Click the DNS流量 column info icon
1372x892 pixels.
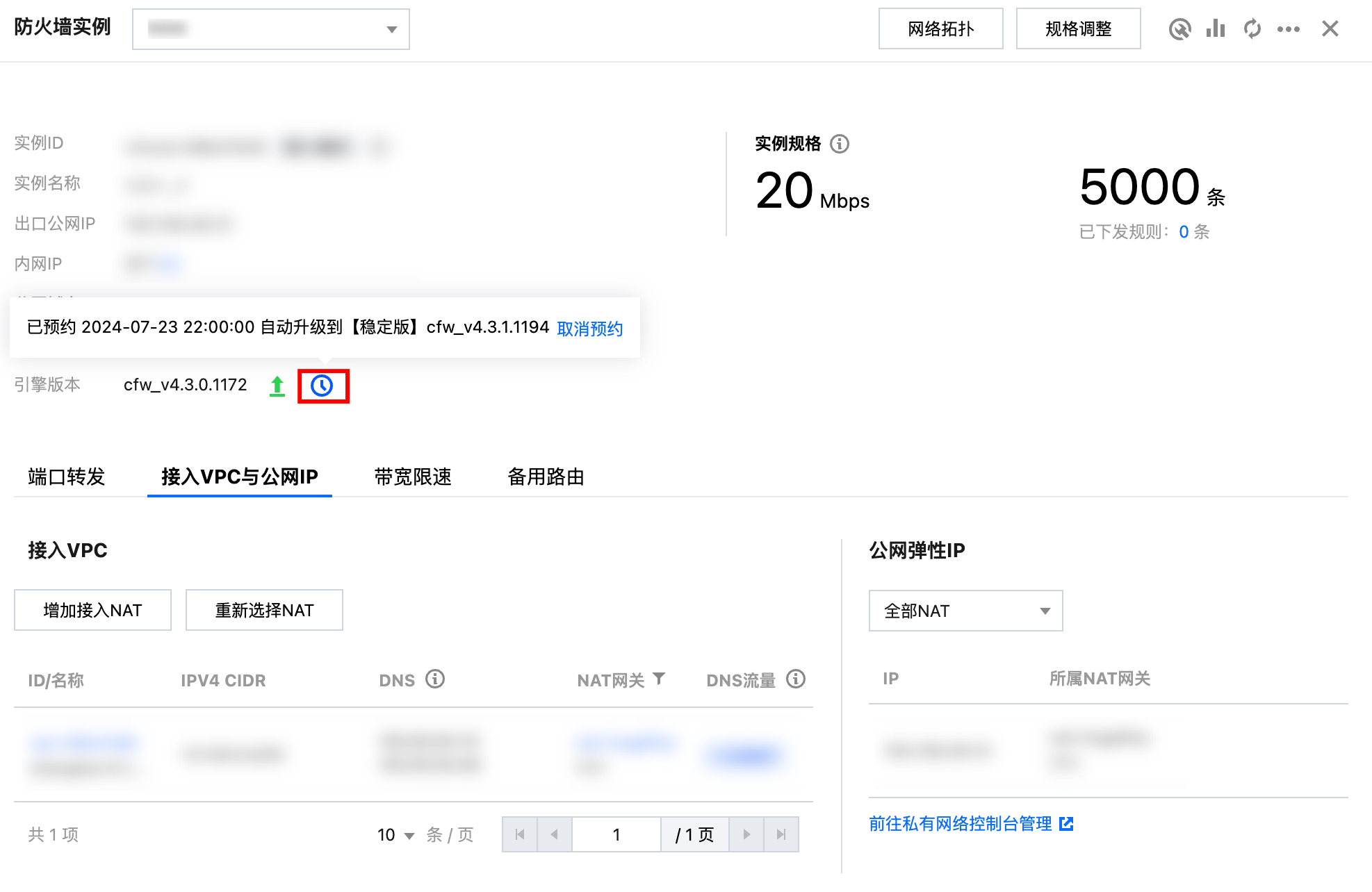[x=795, y=679]
